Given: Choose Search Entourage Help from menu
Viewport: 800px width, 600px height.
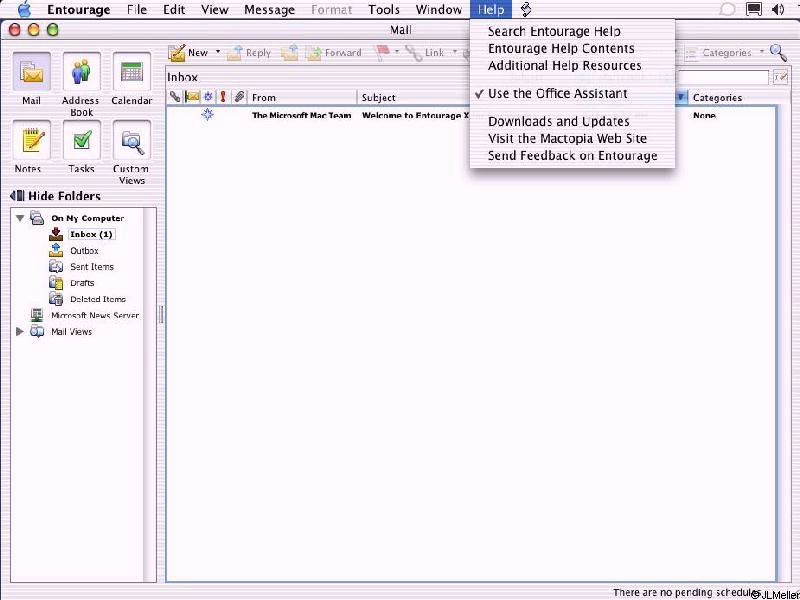Looking at the screenshot, I should 572,31.
